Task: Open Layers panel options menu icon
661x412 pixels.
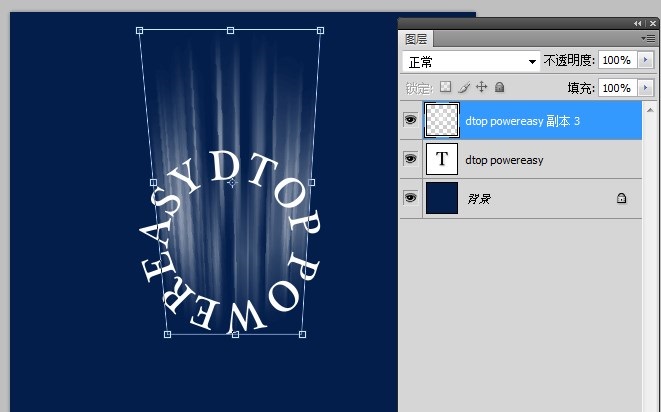Action: pyautogui.click(x=648, y=38)
